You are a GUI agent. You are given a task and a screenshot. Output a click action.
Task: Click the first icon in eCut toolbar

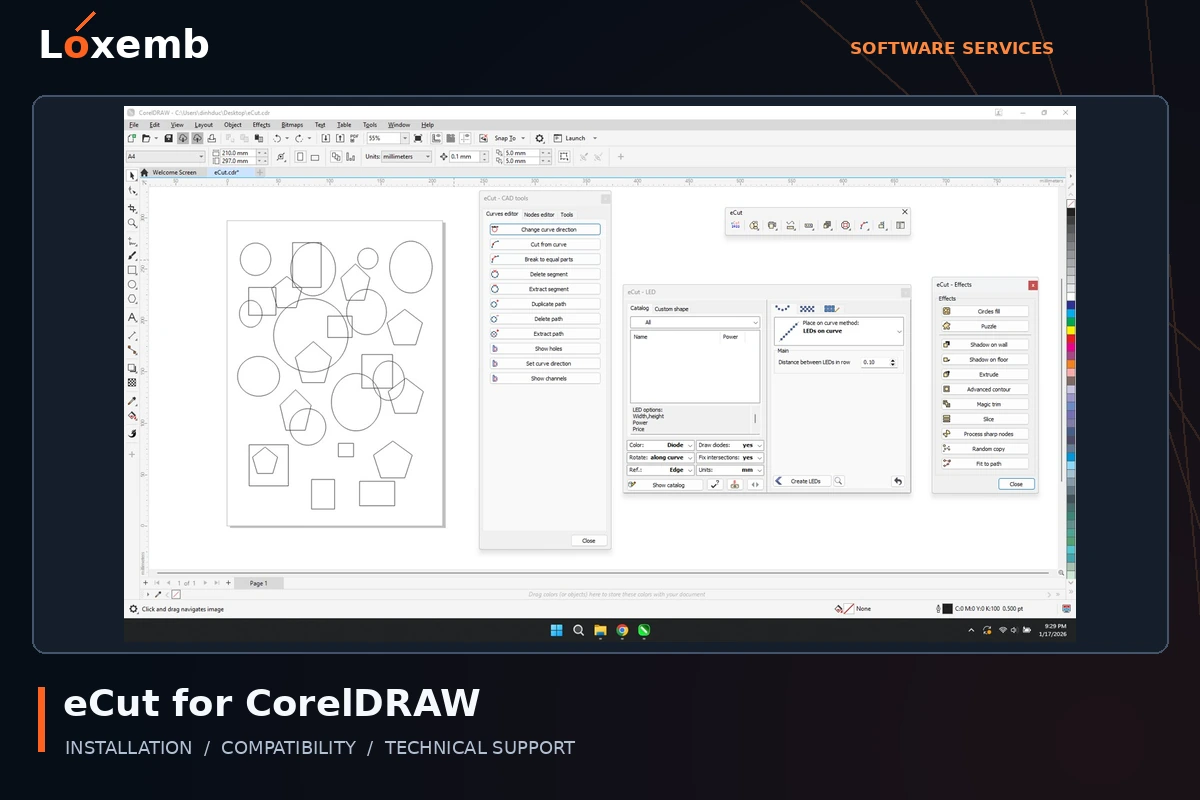pyautogui.click(x=735, y=225)
